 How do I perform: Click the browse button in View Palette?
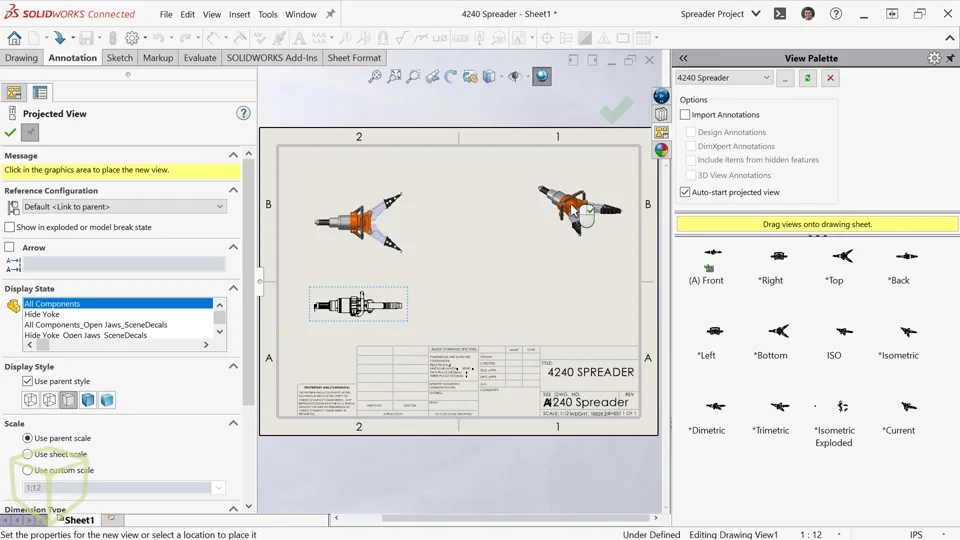click(787, 78)
